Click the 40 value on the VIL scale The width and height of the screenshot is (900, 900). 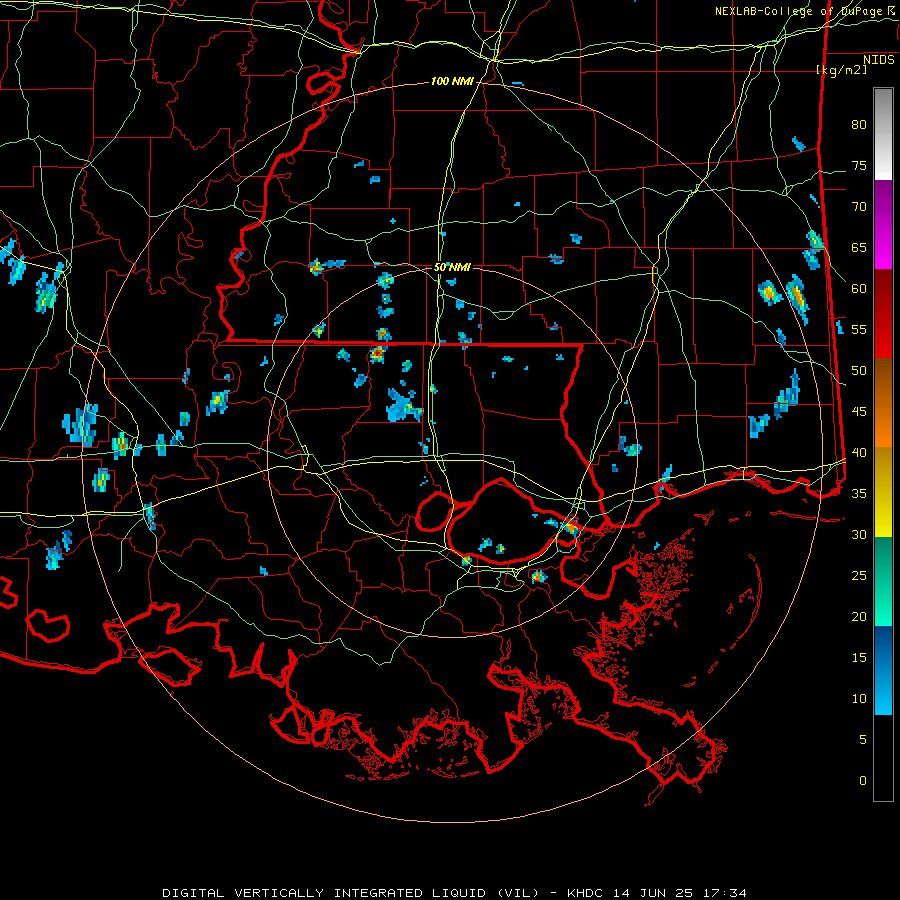(859, 453)
